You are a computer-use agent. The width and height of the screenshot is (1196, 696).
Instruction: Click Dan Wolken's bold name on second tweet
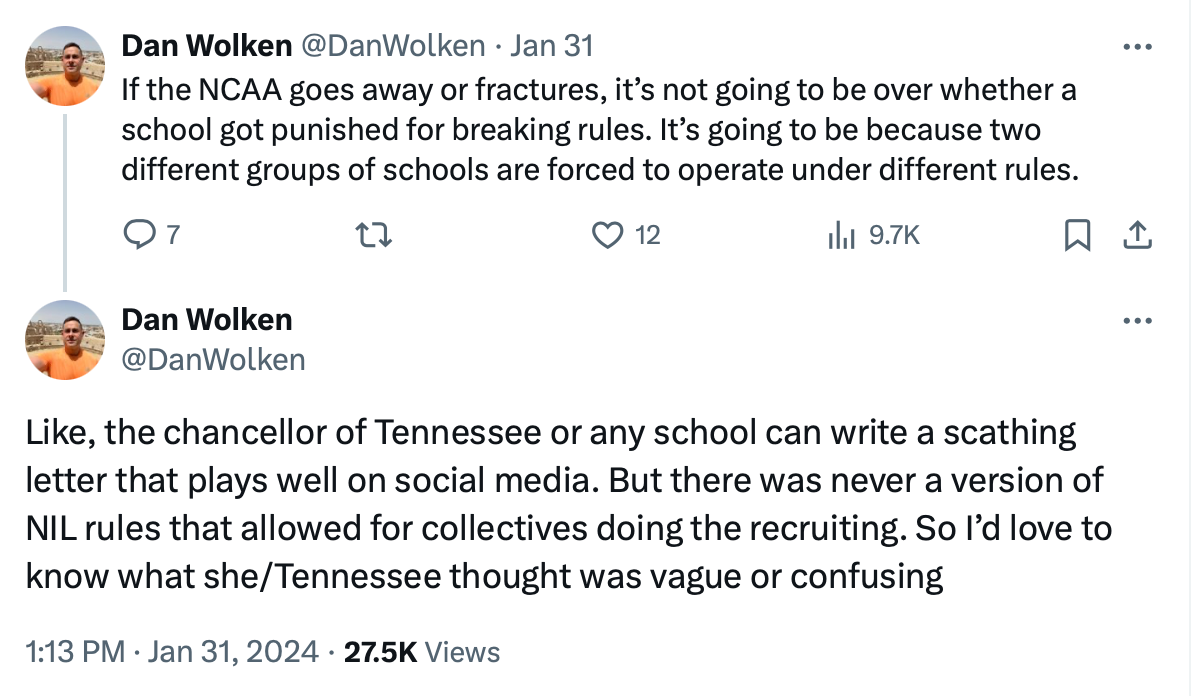pos(207,320)
